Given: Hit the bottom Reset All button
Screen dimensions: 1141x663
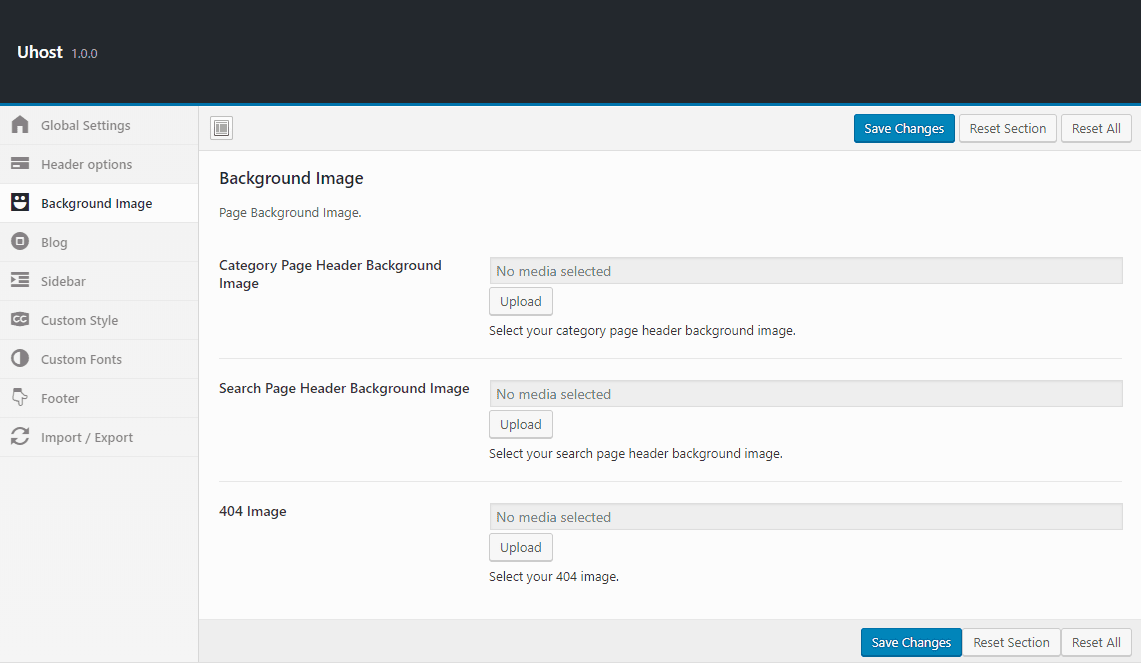Looking at the screenshot, I should click(x=1096, y=642).
